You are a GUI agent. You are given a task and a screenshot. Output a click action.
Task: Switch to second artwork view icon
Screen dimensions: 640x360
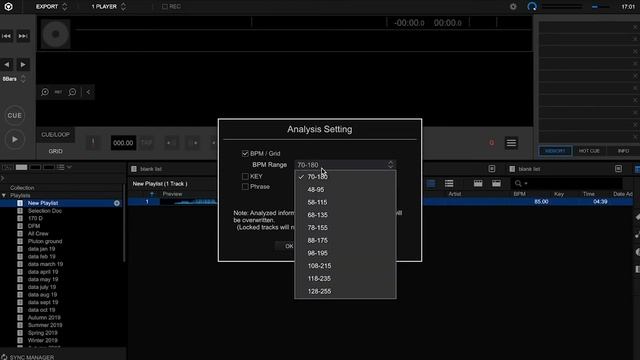(x=496, y=183)
